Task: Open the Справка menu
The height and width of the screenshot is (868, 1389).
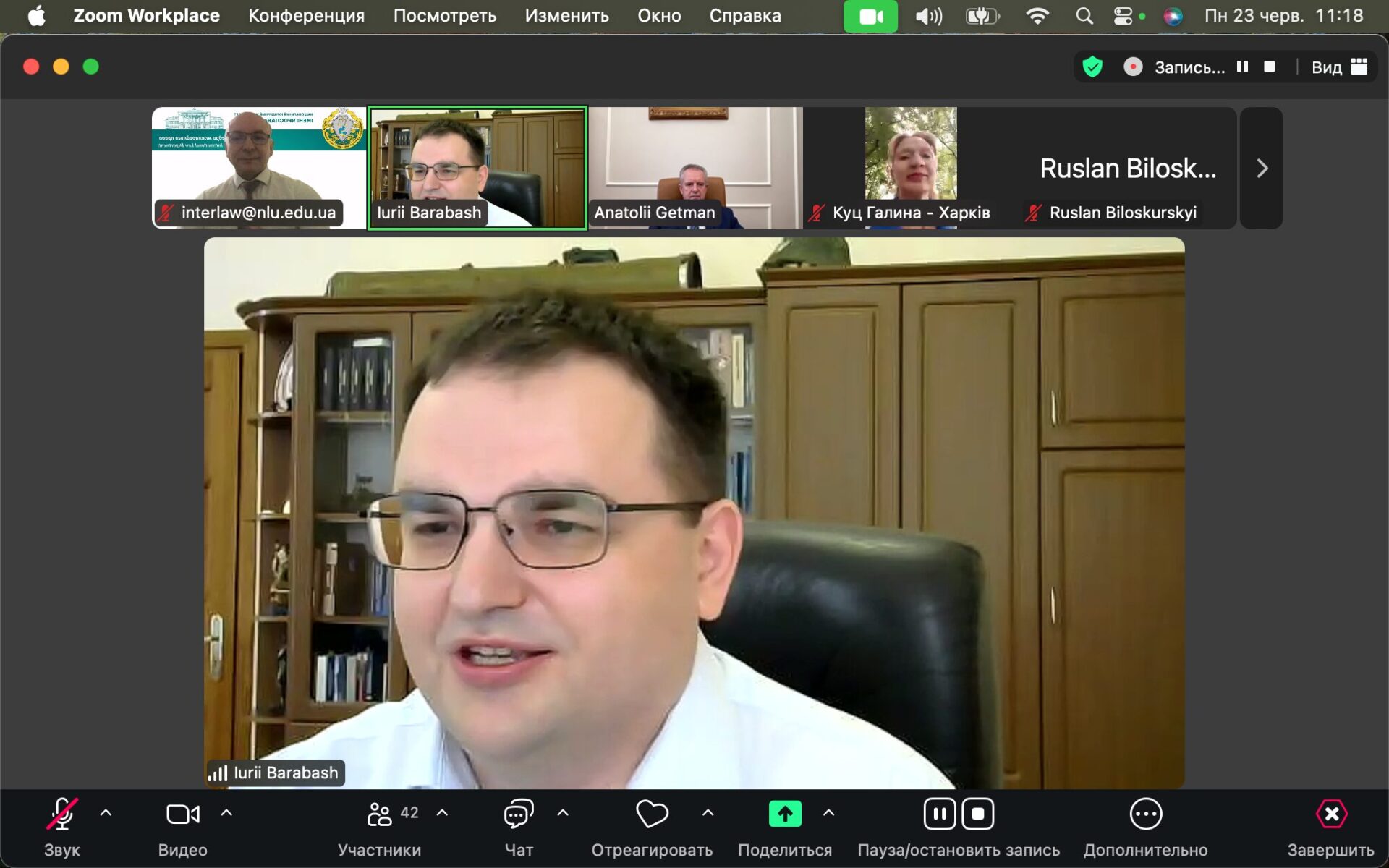Action: point(744,16)
